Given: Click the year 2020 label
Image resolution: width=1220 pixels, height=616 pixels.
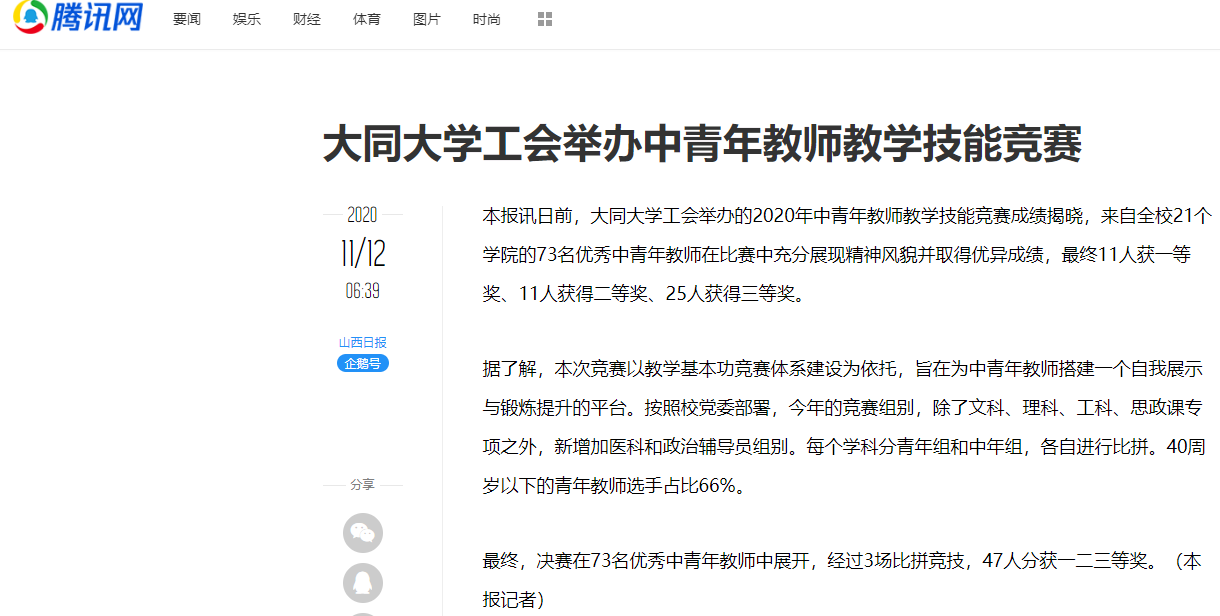Looking at the screenshot, I should click(362, 215).
